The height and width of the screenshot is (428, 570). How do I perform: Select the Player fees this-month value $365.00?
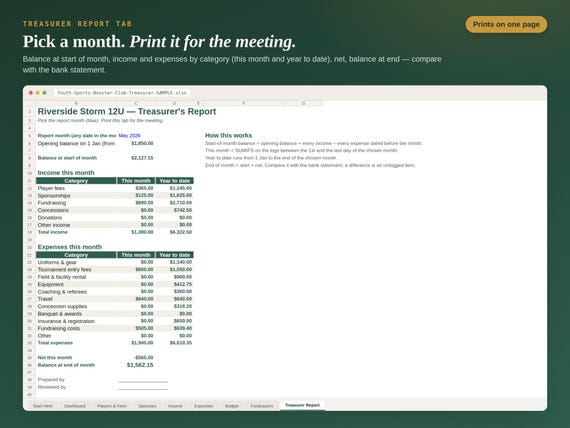click(x=144, y=188)
